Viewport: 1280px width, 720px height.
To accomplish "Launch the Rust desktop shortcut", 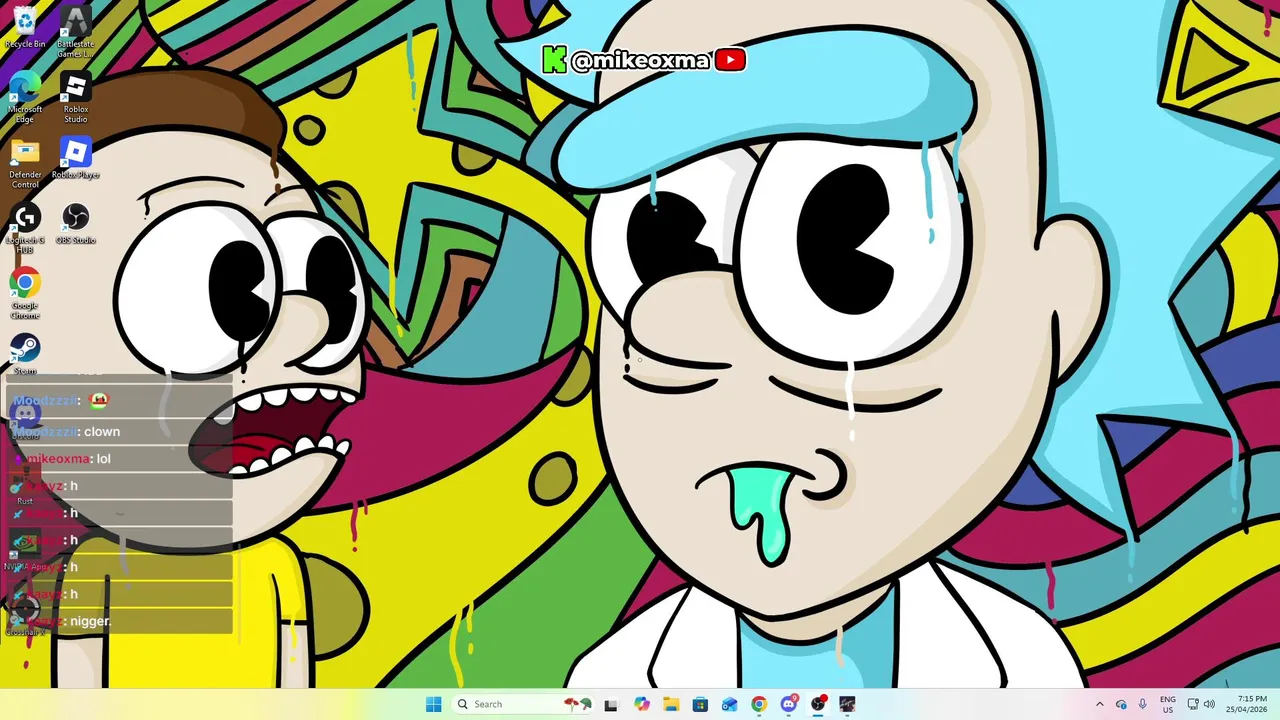I will click(x=25, y=485).
